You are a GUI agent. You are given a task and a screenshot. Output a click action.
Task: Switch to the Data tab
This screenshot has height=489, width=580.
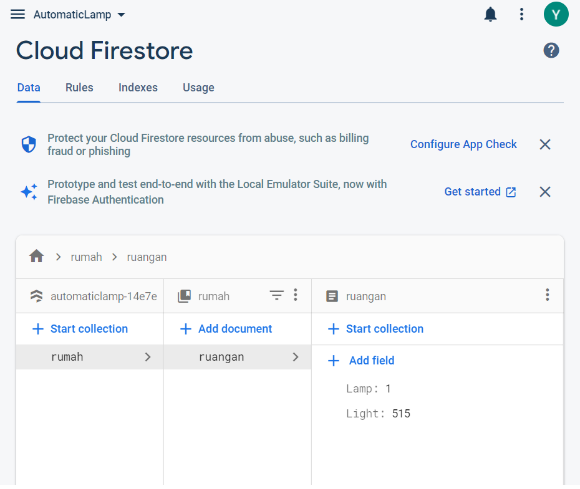click(28, 88)
